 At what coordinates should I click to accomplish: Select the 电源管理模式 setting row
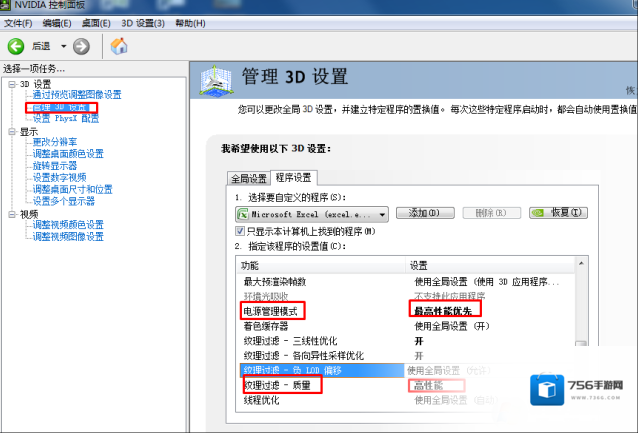tap(270, 311)
